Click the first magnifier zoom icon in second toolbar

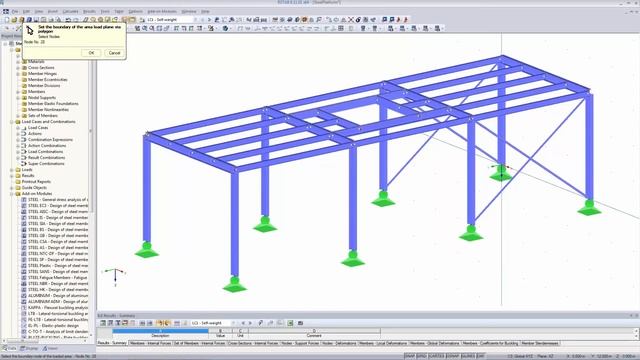(x=144, y=28)
